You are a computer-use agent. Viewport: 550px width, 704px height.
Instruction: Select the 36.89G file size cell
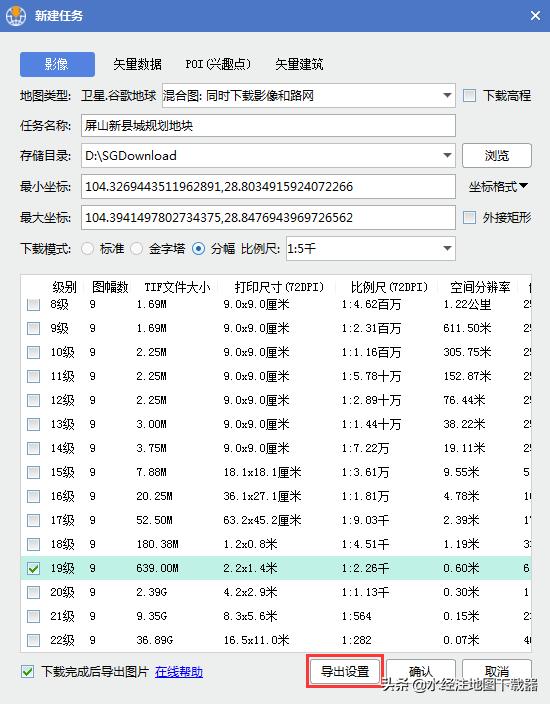(154, 640)
